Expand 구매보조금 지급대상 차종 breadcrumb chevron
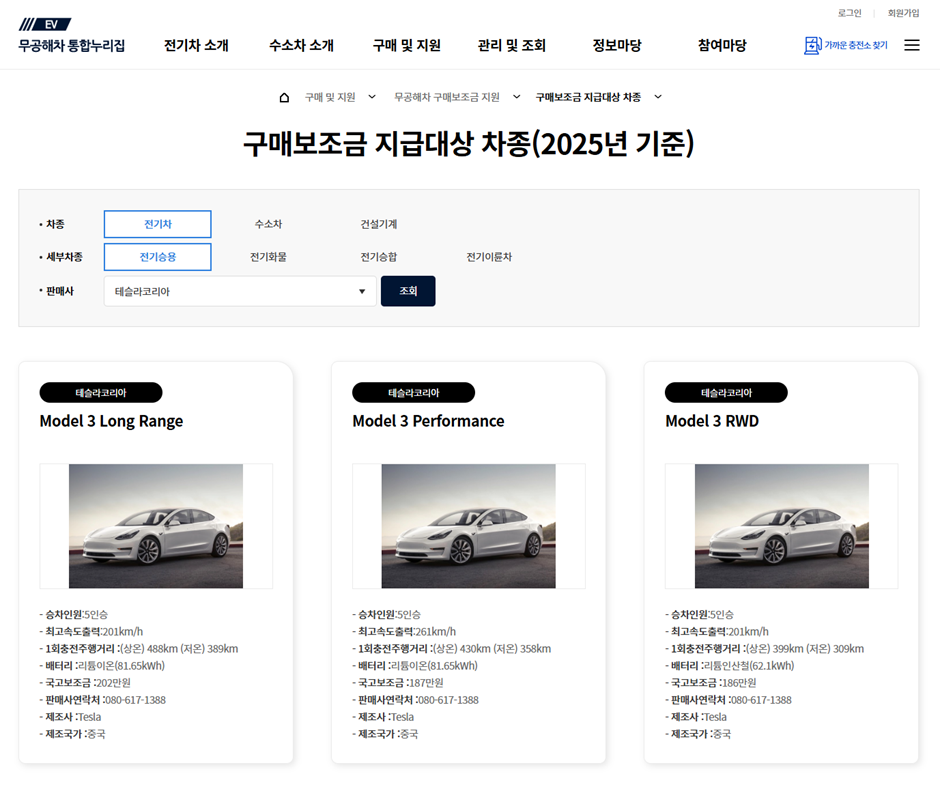This screenshot has width=940, height=787. click(658, 97)
